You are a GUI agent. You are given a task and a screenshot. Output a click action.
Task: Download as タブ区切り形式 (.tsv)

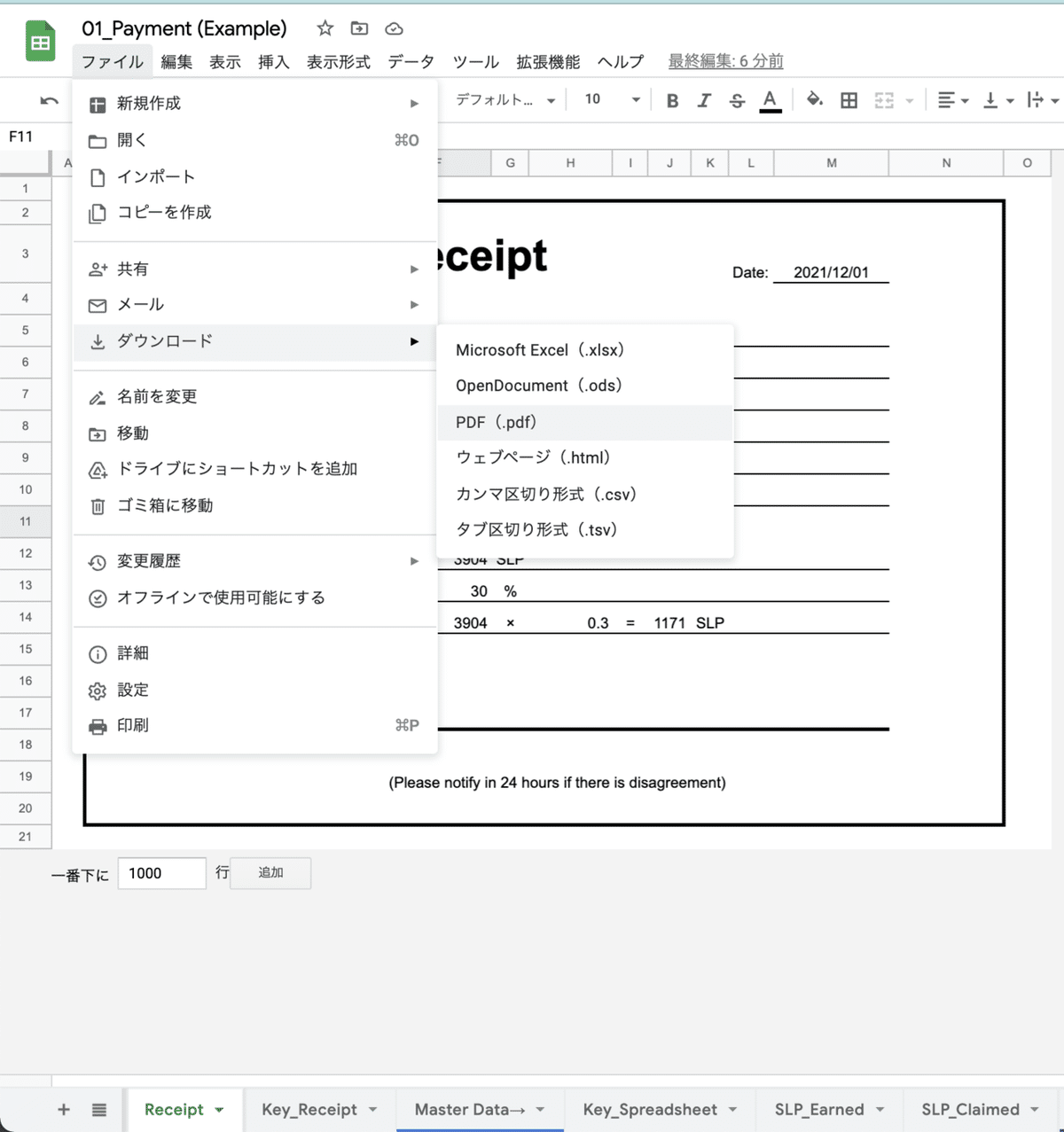click(585, 530)
